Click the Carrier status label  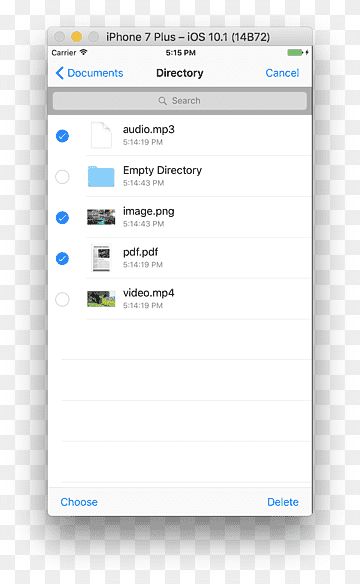(64, 53)
